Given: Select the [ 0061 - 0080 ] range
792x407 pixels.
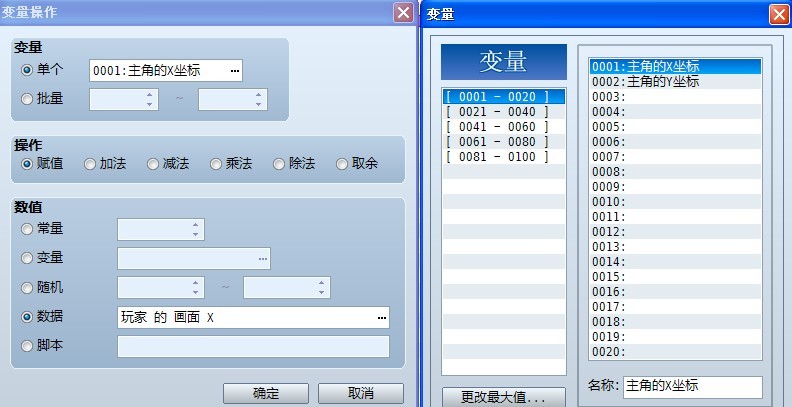Looking at the screenshot, I should (504, 142).
